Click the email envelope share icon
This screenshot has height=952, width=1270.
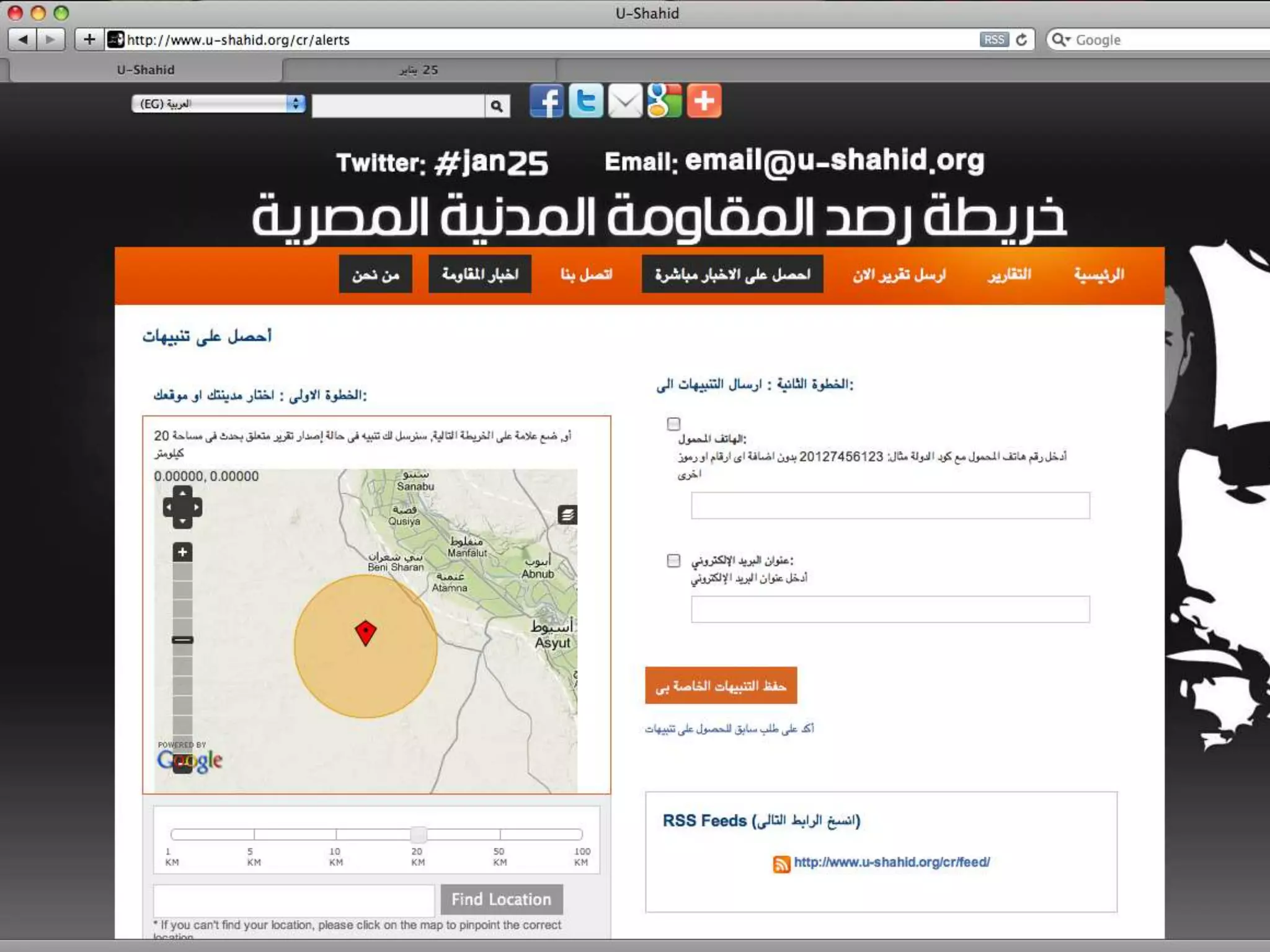point(625,101)
